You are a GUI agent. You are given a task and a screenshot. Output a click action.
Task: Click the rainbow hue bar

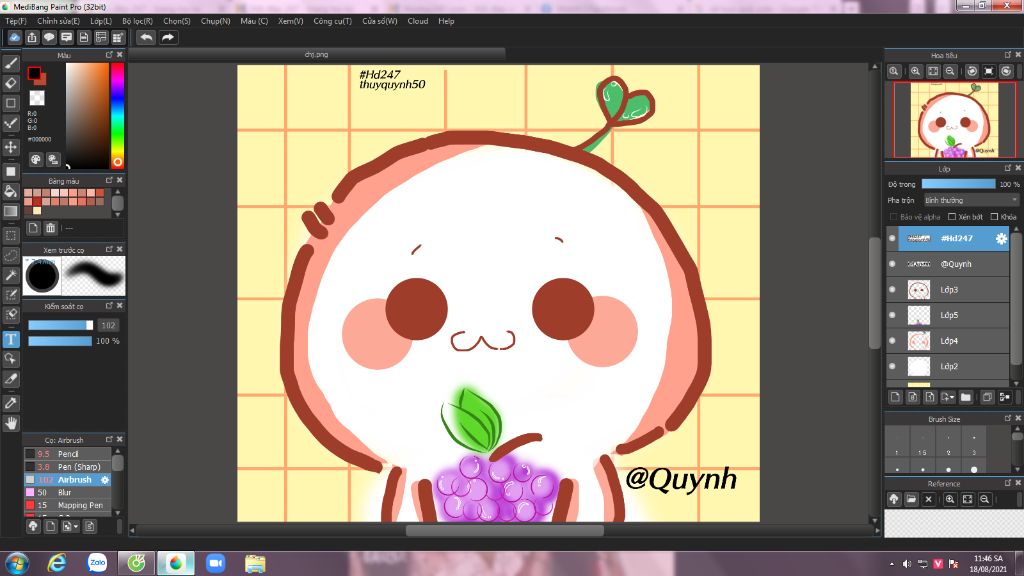(x=117, y=116)
